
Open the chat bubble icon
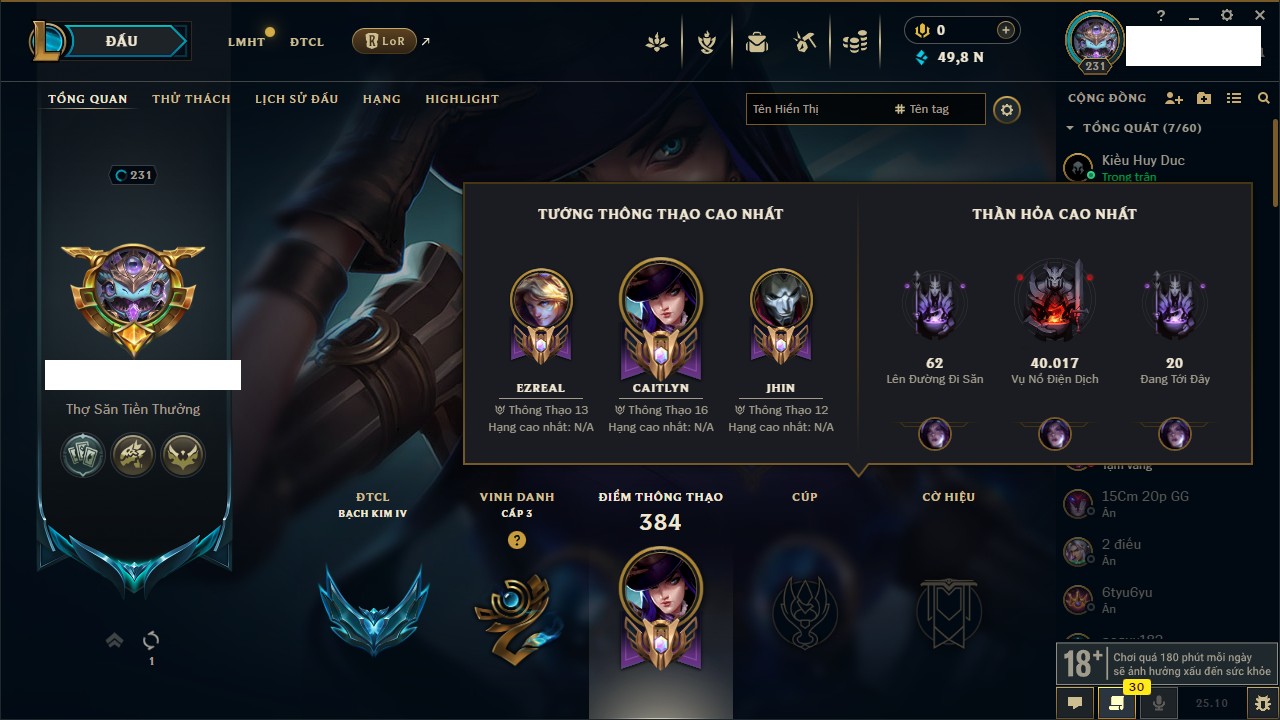coord(1075,703)
